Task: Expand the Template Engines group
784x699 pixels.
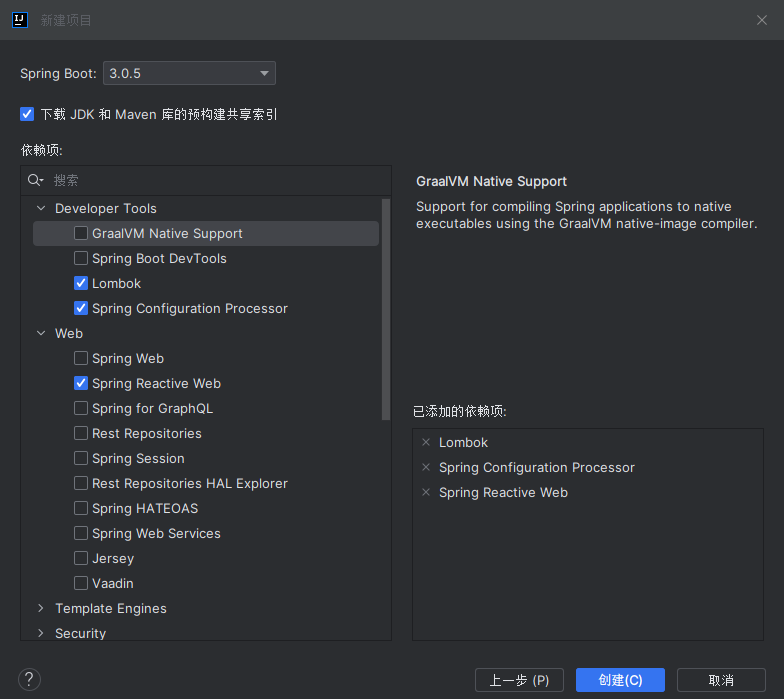Action: click(x=41, y=608)
